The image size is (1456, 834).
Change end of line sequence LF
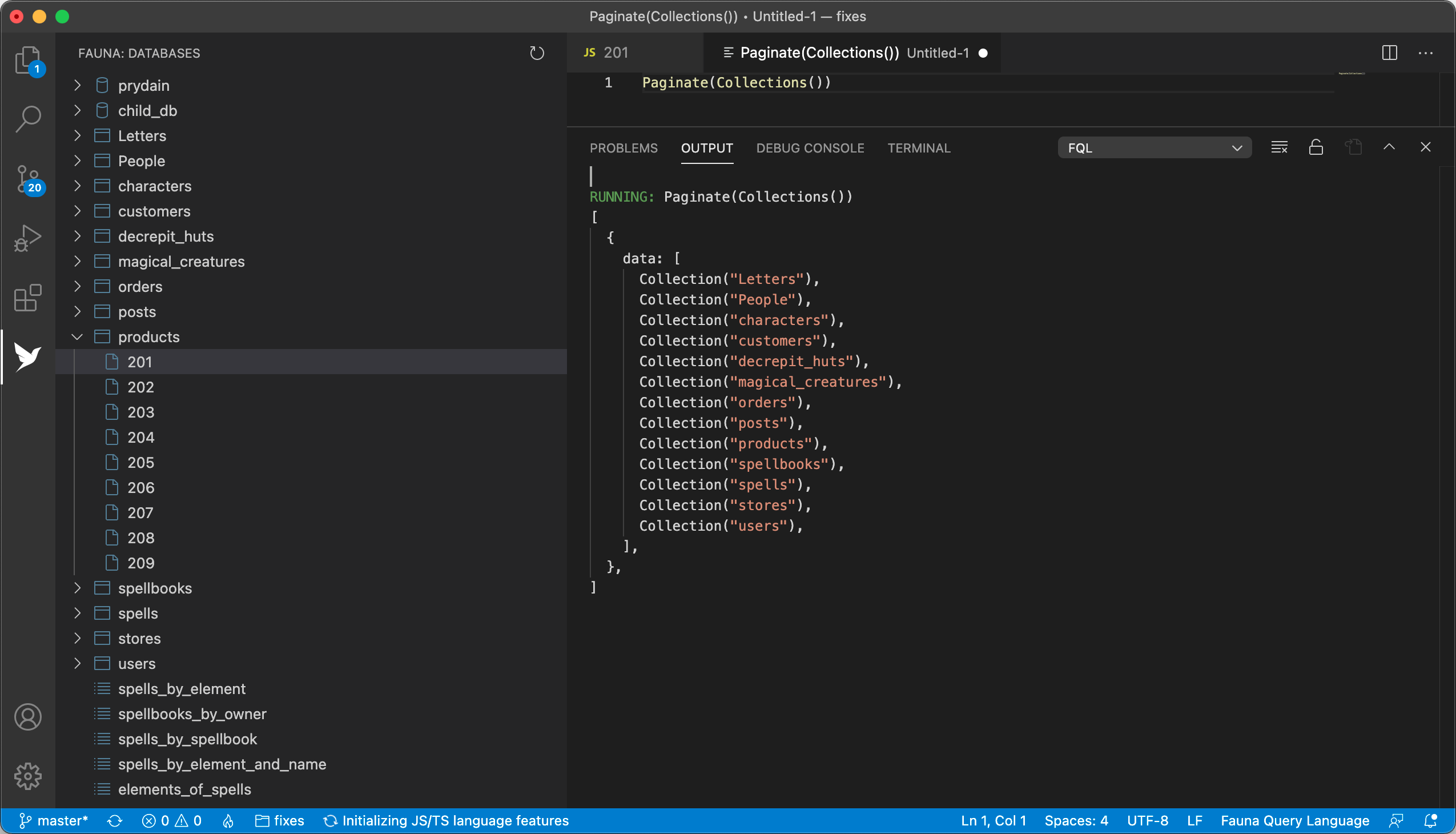point(1194,821)
